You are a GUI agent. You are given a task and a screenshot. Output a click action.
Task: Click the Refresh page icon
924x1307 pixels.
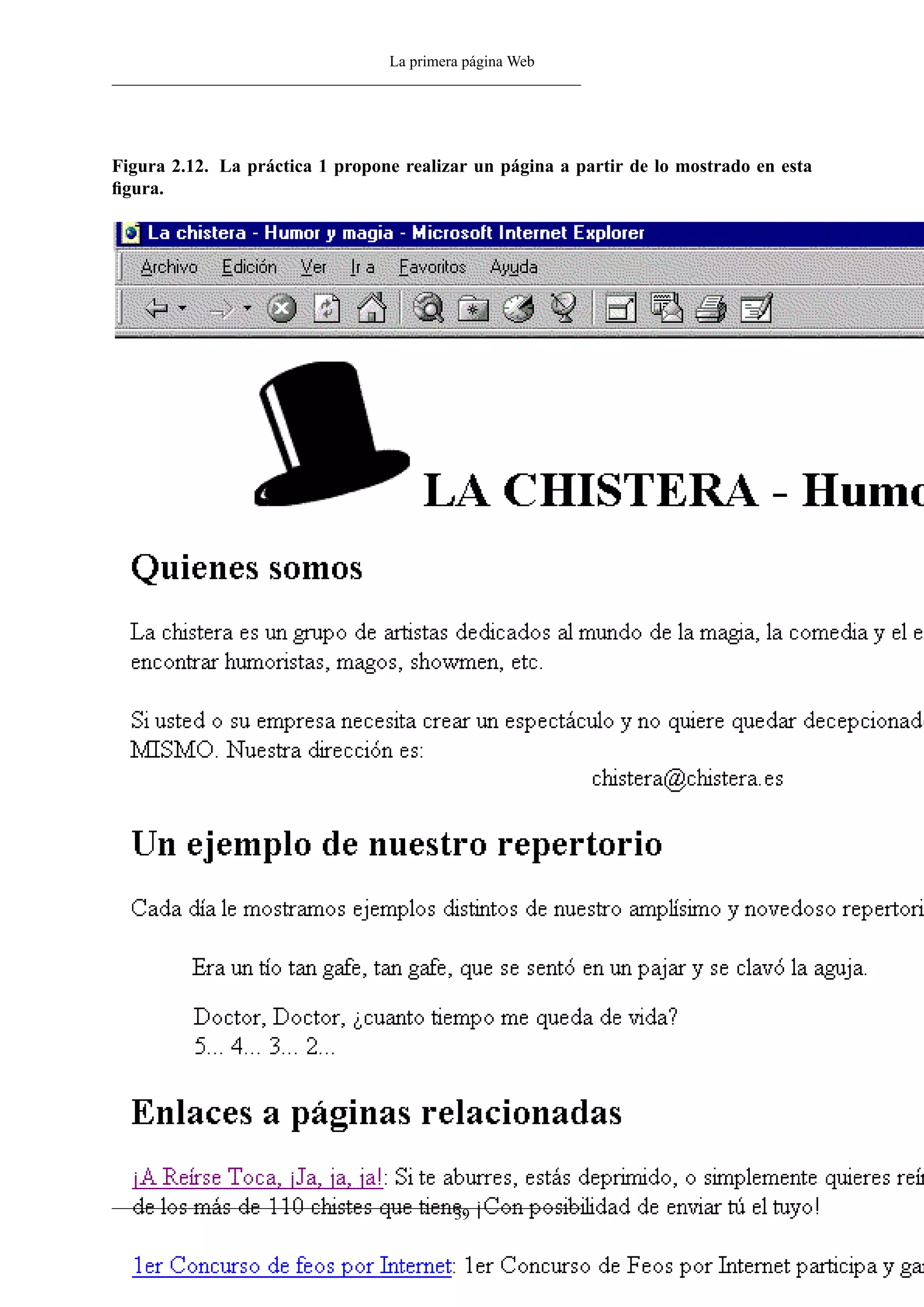[327, 309]
